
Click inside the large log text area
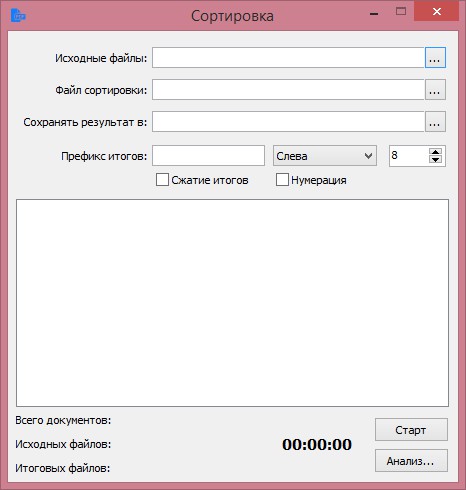click(232, 303)
